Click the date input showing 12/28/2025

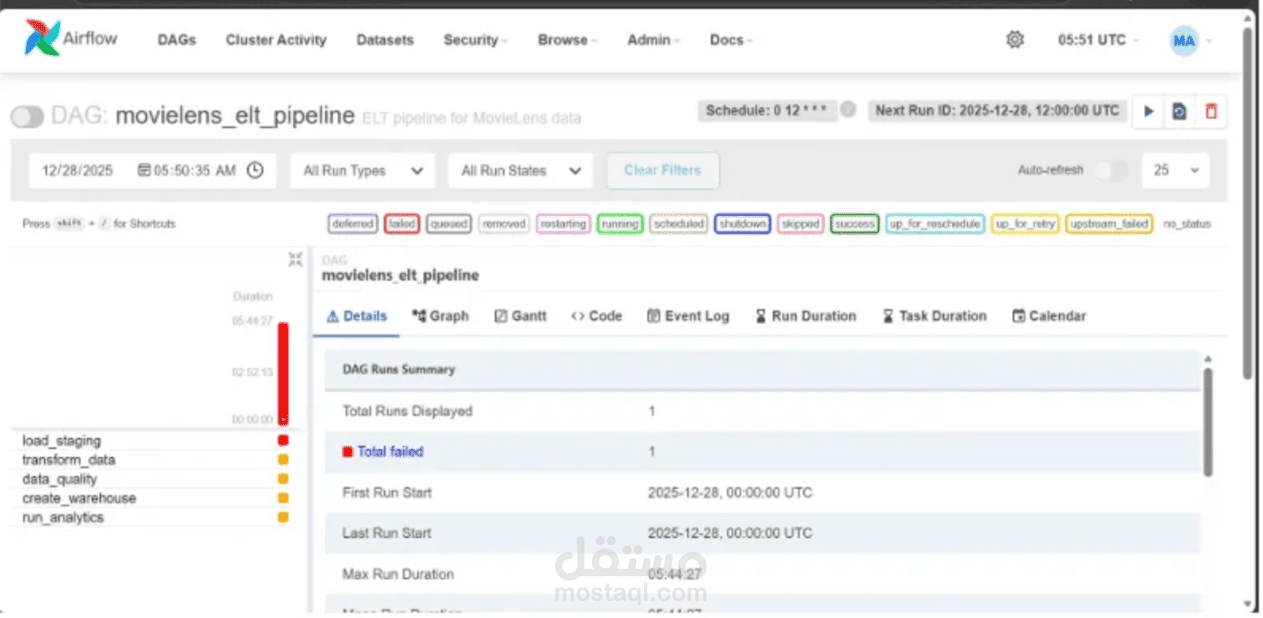(x=152, y=171)
